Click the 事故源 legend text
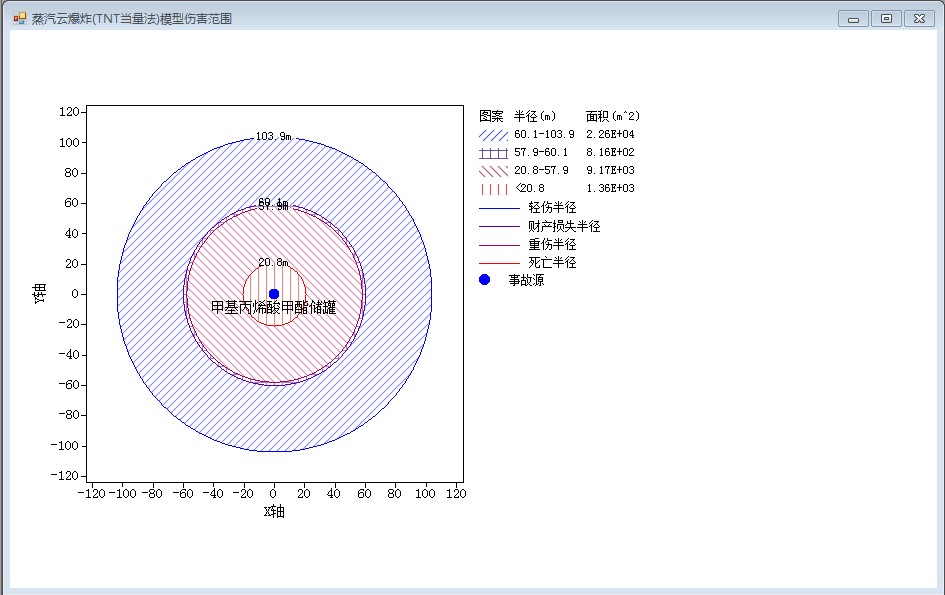Image resolution: width=945 pixels, height=595 pixels. (x=526, y=280)
